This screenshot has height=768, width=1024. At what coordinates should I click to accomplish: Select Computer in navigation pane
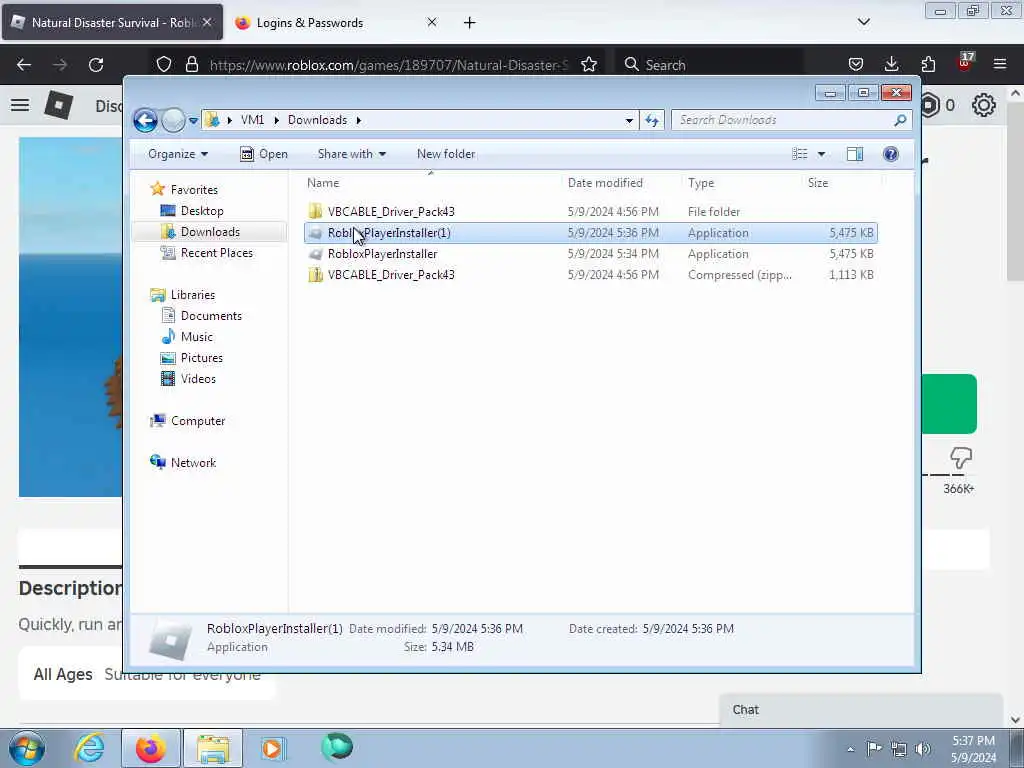[198, 421]
